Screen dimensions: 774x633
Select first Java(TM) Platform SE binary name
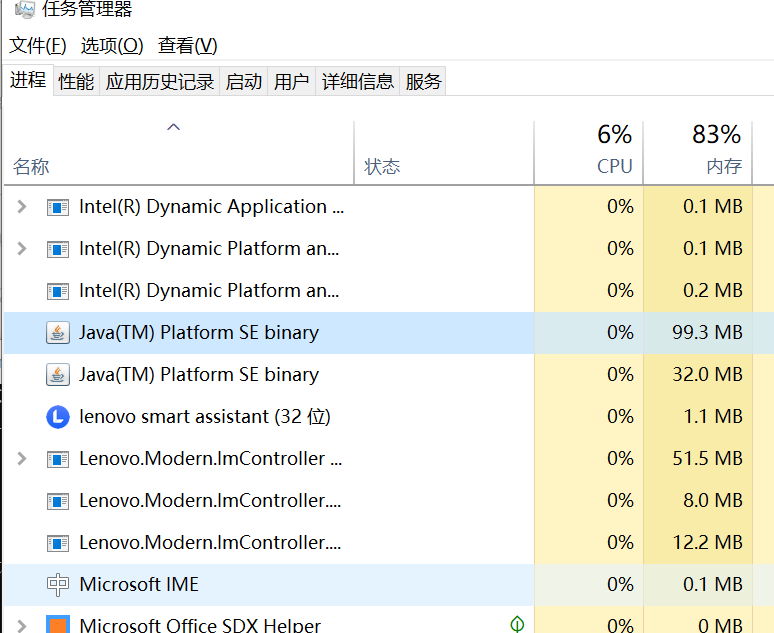pyautogui.click(x=199, y=333)
